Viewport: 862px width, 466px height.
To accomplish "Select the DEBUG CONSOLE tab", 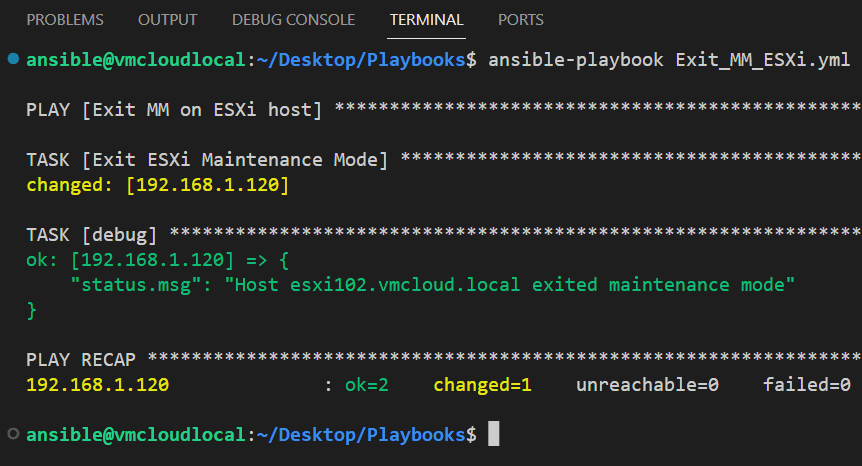I will click(293, 20).
